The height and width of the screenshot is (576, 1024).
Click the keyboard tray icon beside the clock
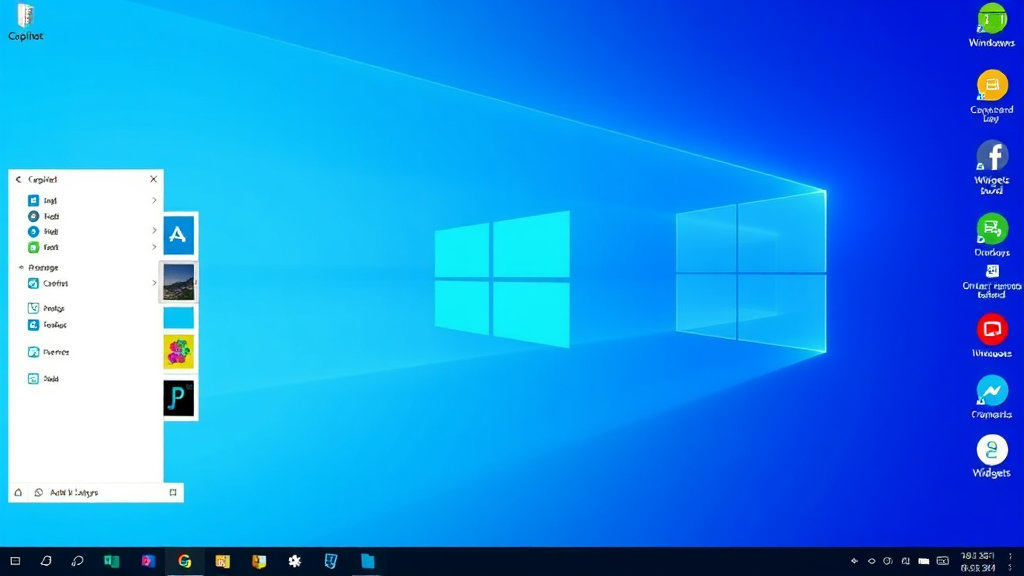(x=942, y=561)
